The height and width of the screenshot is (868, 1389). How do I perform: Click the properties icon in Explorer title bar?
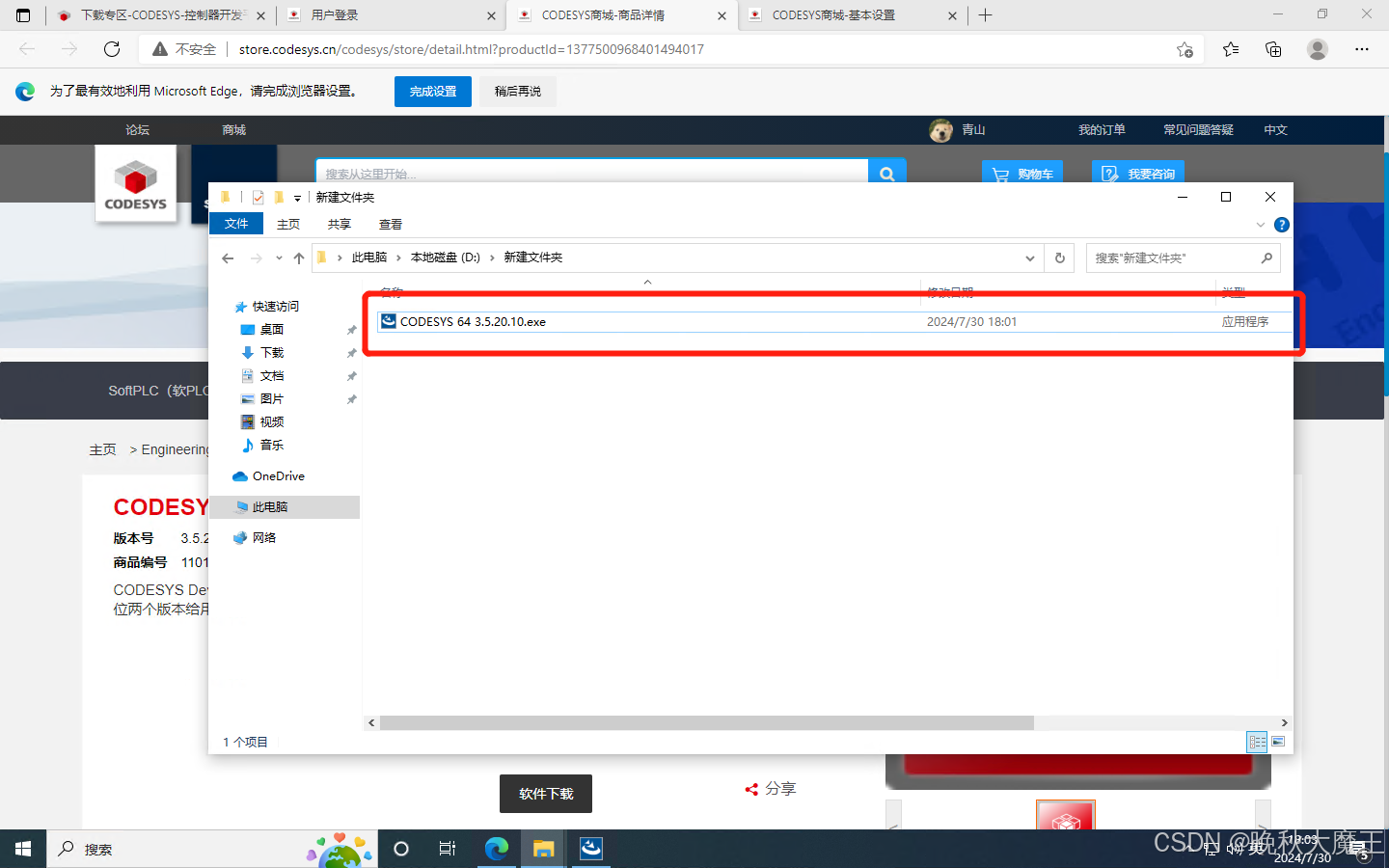pyautogui.click(x=258, y=197)
